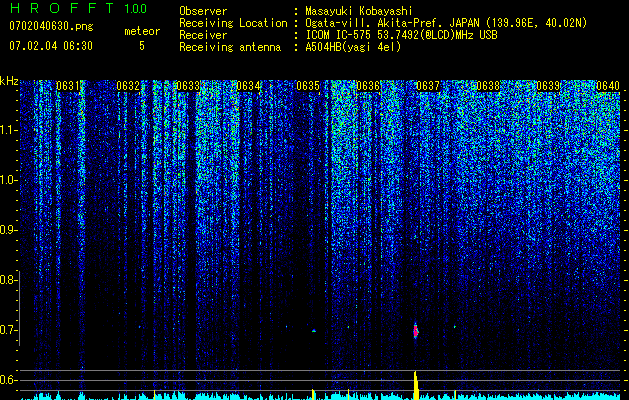Click the 0639 time marker
The image size is (629, 400).
pyautogui.click(x=548, y=86)
